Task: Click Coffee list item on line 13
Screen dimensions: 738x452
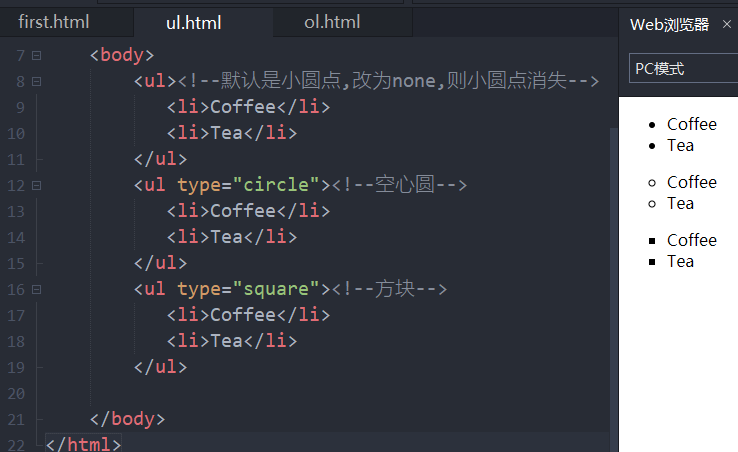Action: 249,211
